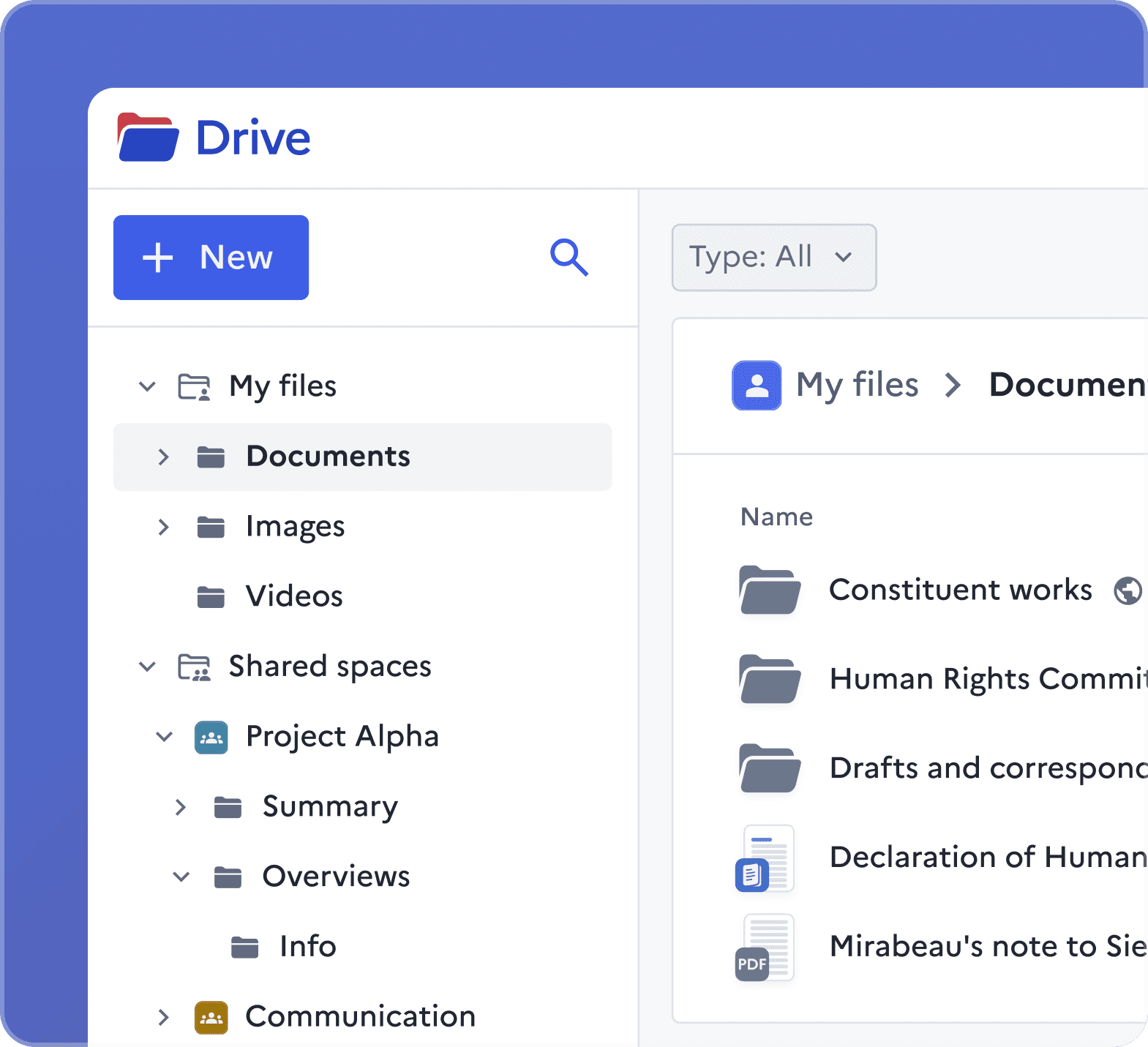The image size is (1148, 1047).
Task: Click the My files user icon in breadcrumb
Action: point(757,385)
